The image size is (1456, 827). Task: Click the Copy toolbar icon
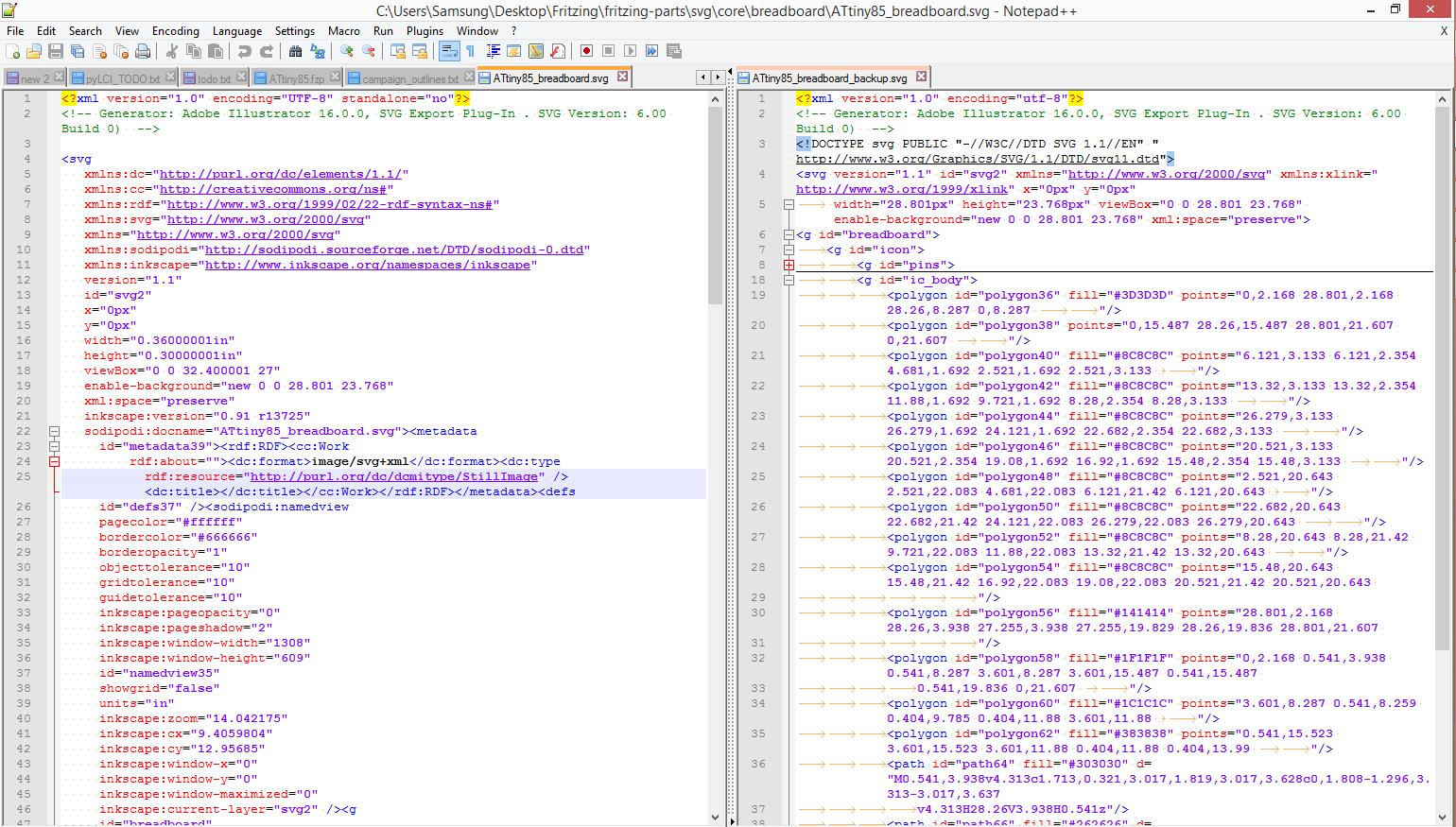(x=194, y=51)
